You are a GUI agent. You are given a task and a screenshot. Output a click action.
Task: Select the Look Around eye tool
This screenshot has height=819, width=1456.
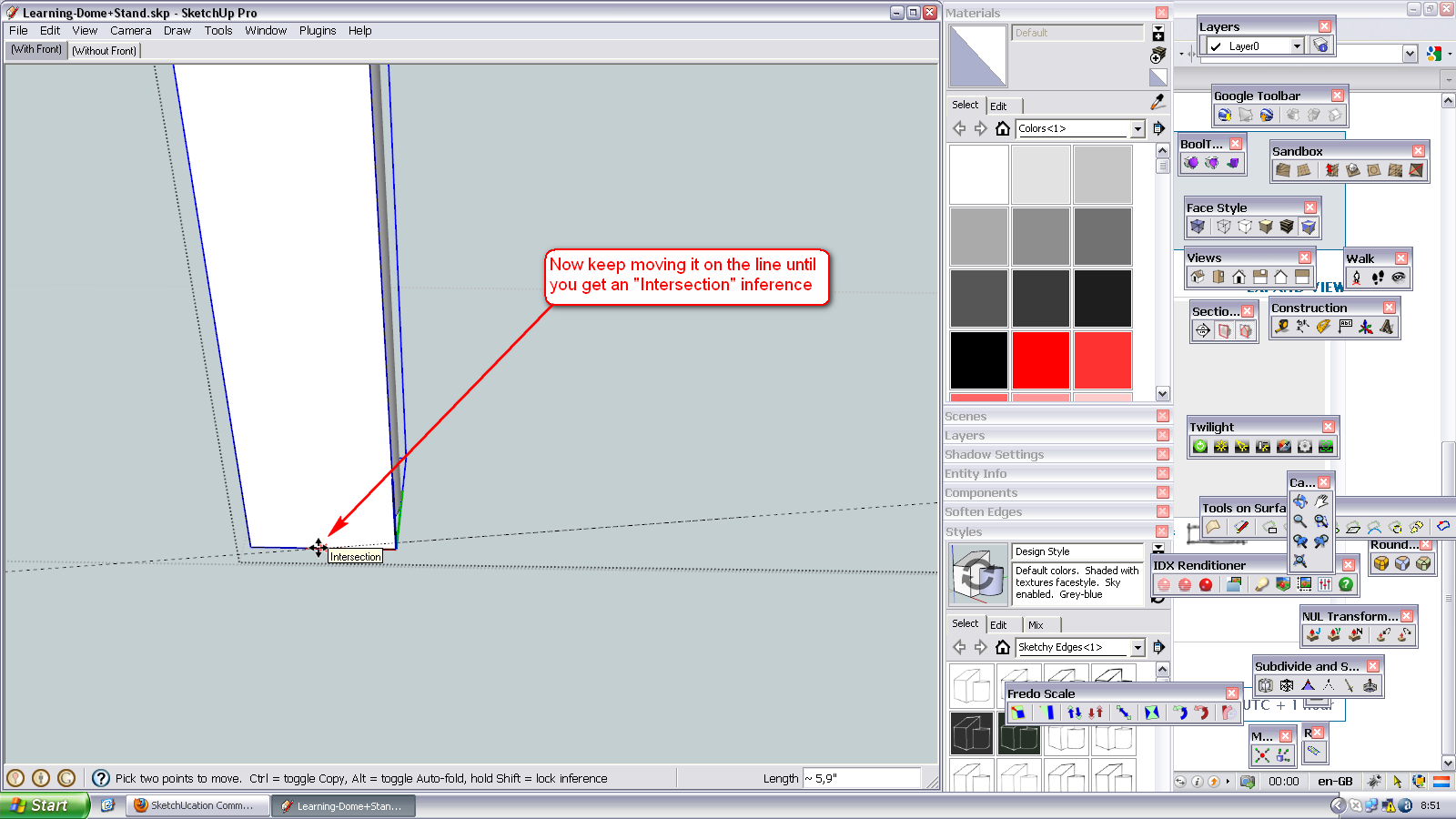[1399, 278]
